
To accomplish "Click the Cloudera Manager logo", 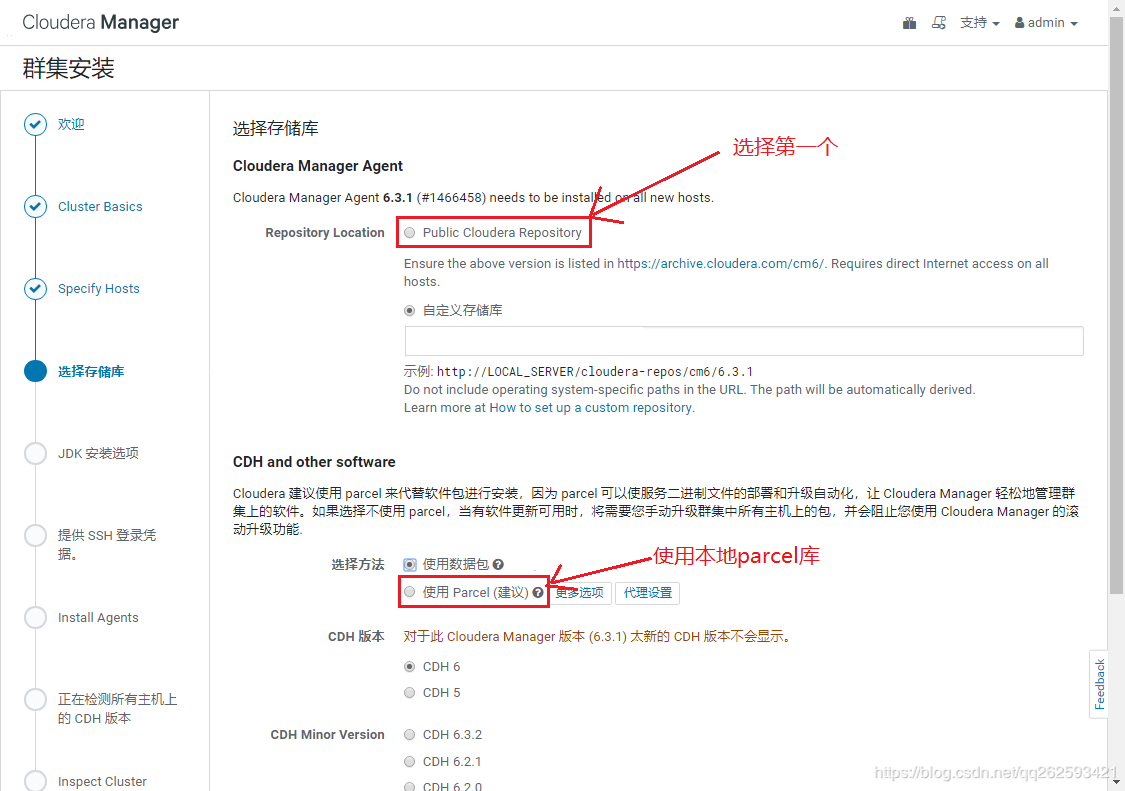I will 100,22.
